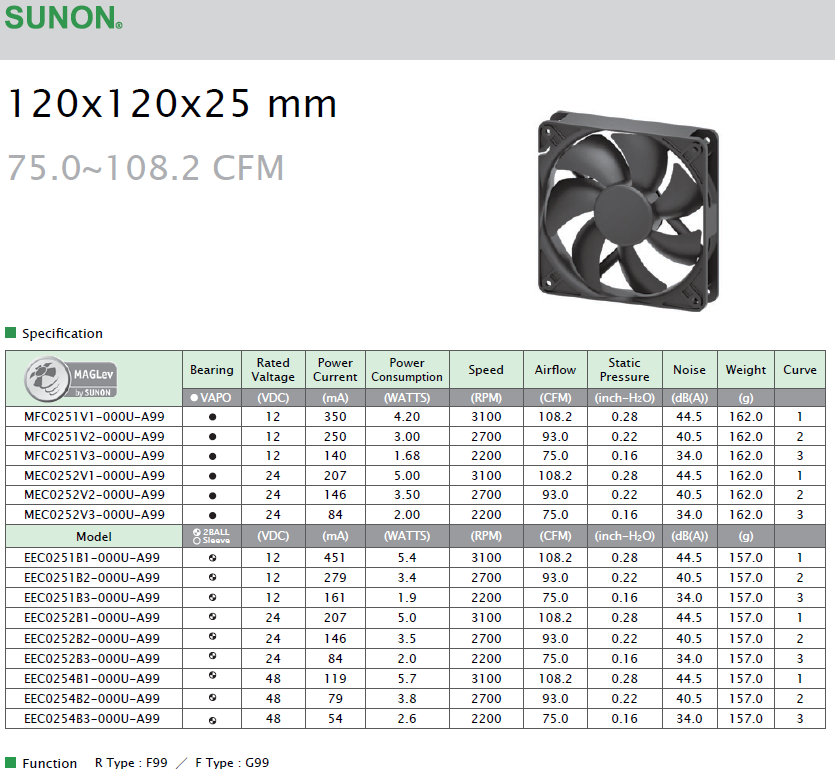
Task: Click the SUNON logo
Action: [63, 18]
